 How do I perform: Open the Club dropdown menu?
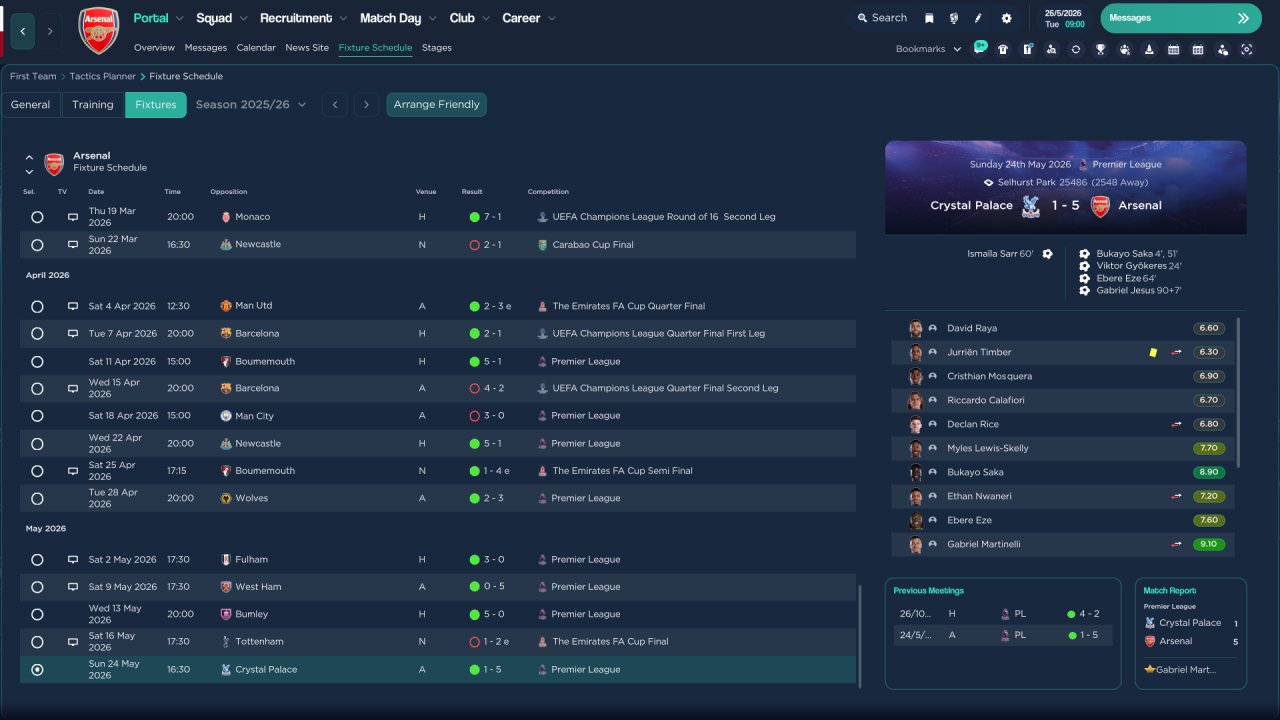pos(469,18)
